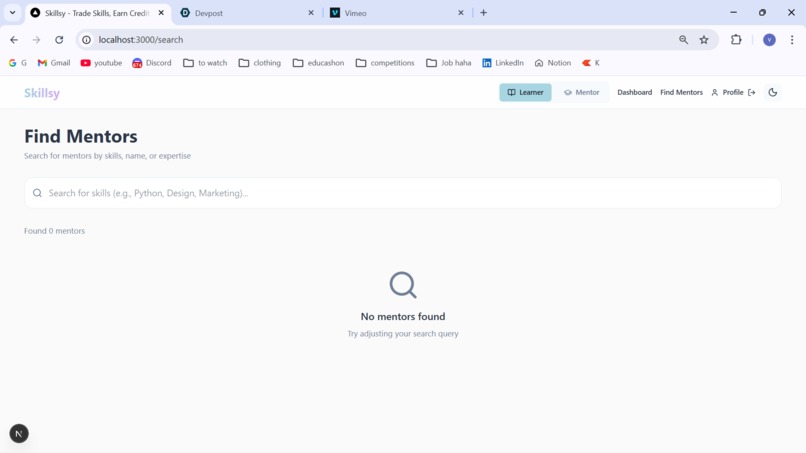This screenshot has height=453, width=806.
Task: Click the Next.js dev tools badge
Action: tap(19, 433)
